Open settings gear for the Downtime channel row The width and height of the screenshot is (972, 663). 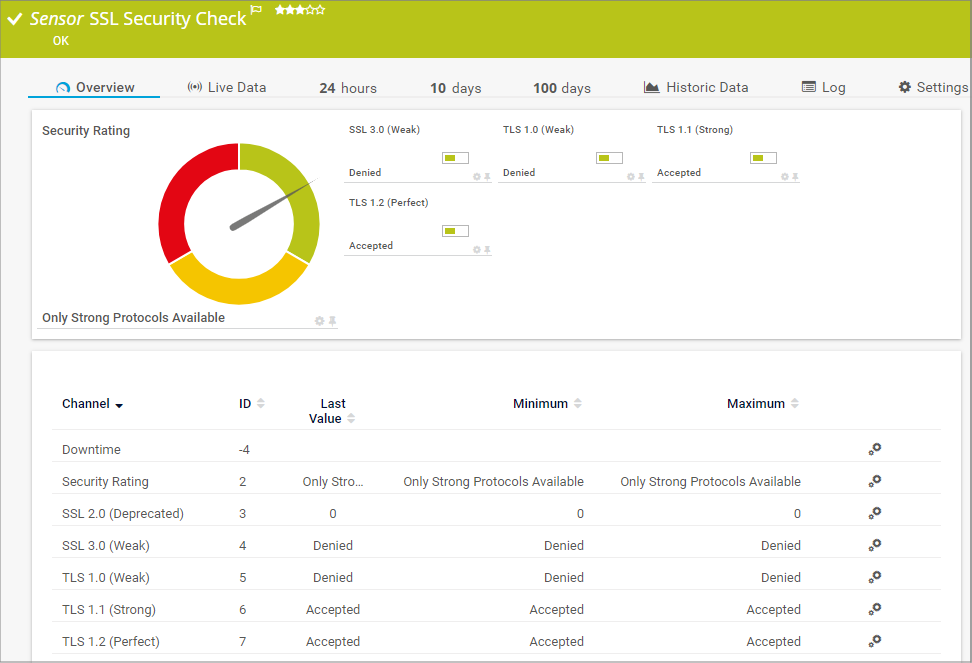(x=874, y=449)
